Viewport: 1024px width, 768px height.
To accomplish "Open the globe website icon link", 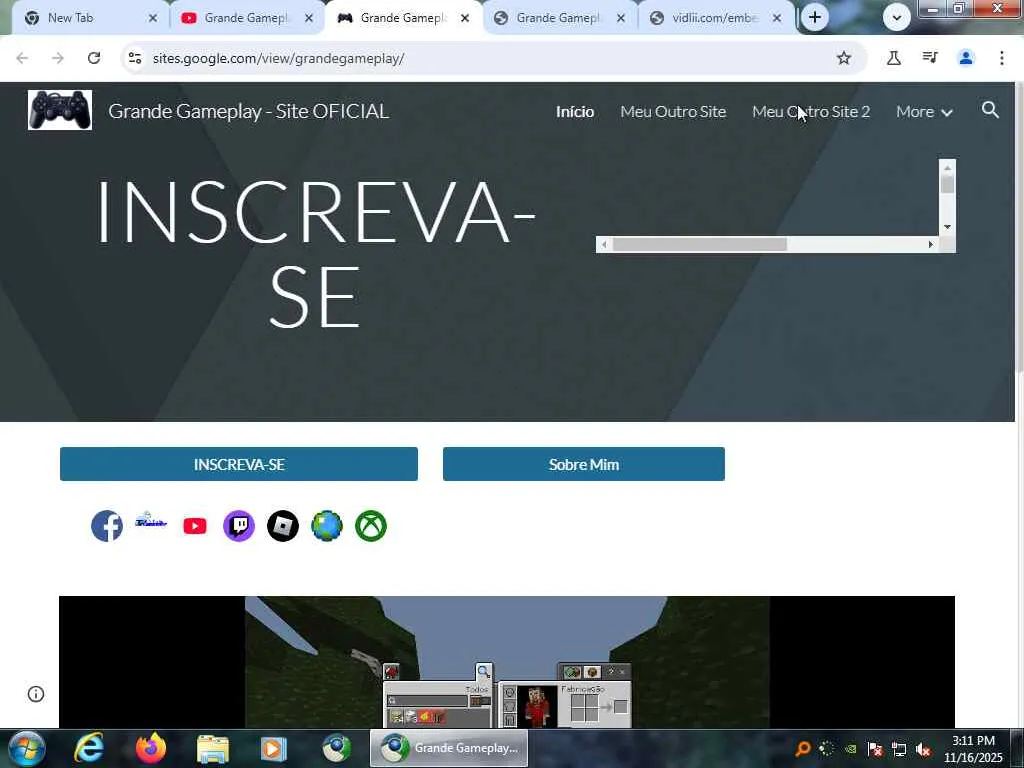I will (x=327, y=526).
